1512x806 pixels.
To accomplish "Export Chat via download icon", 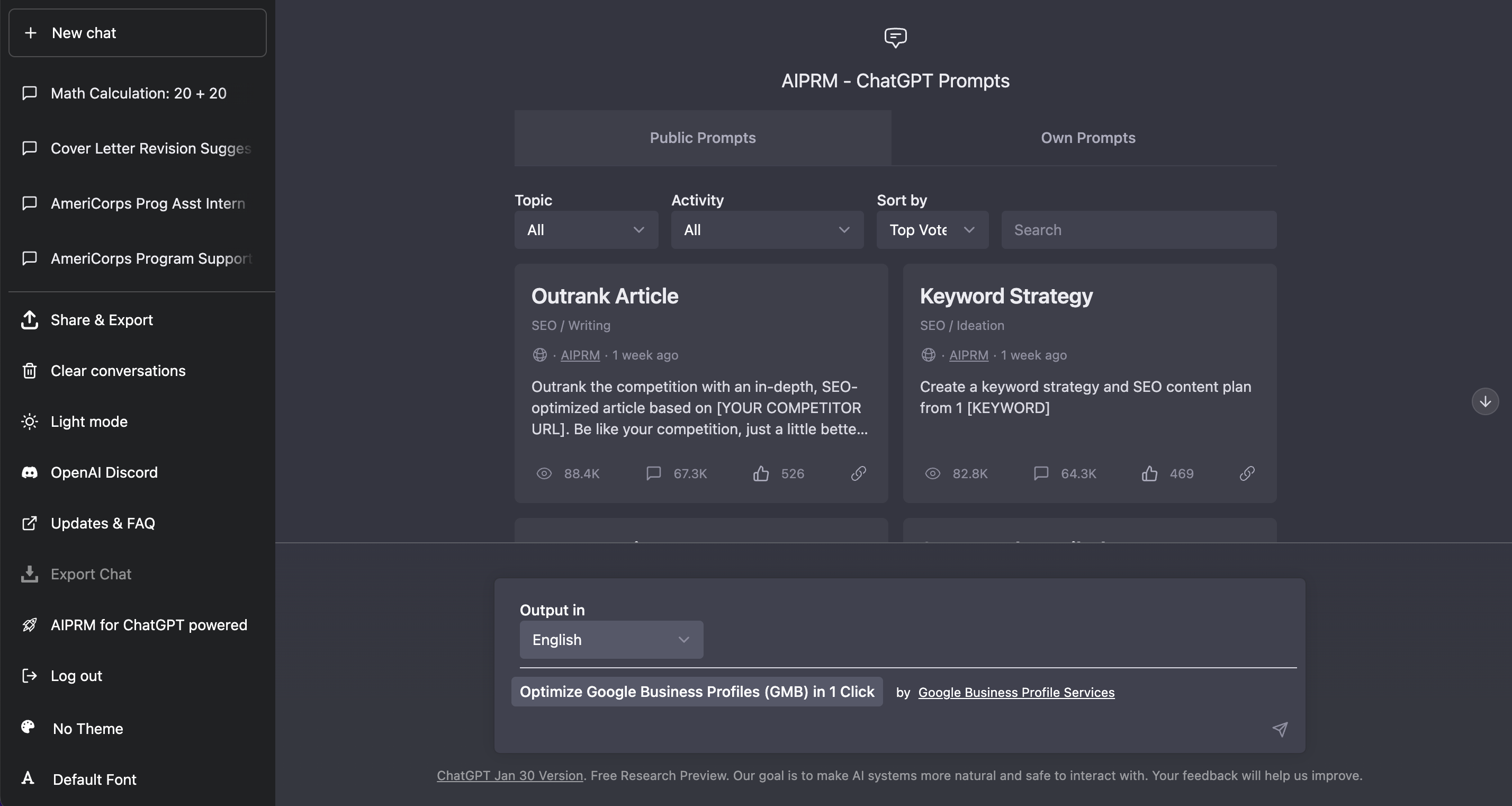I will click(91, 574).
